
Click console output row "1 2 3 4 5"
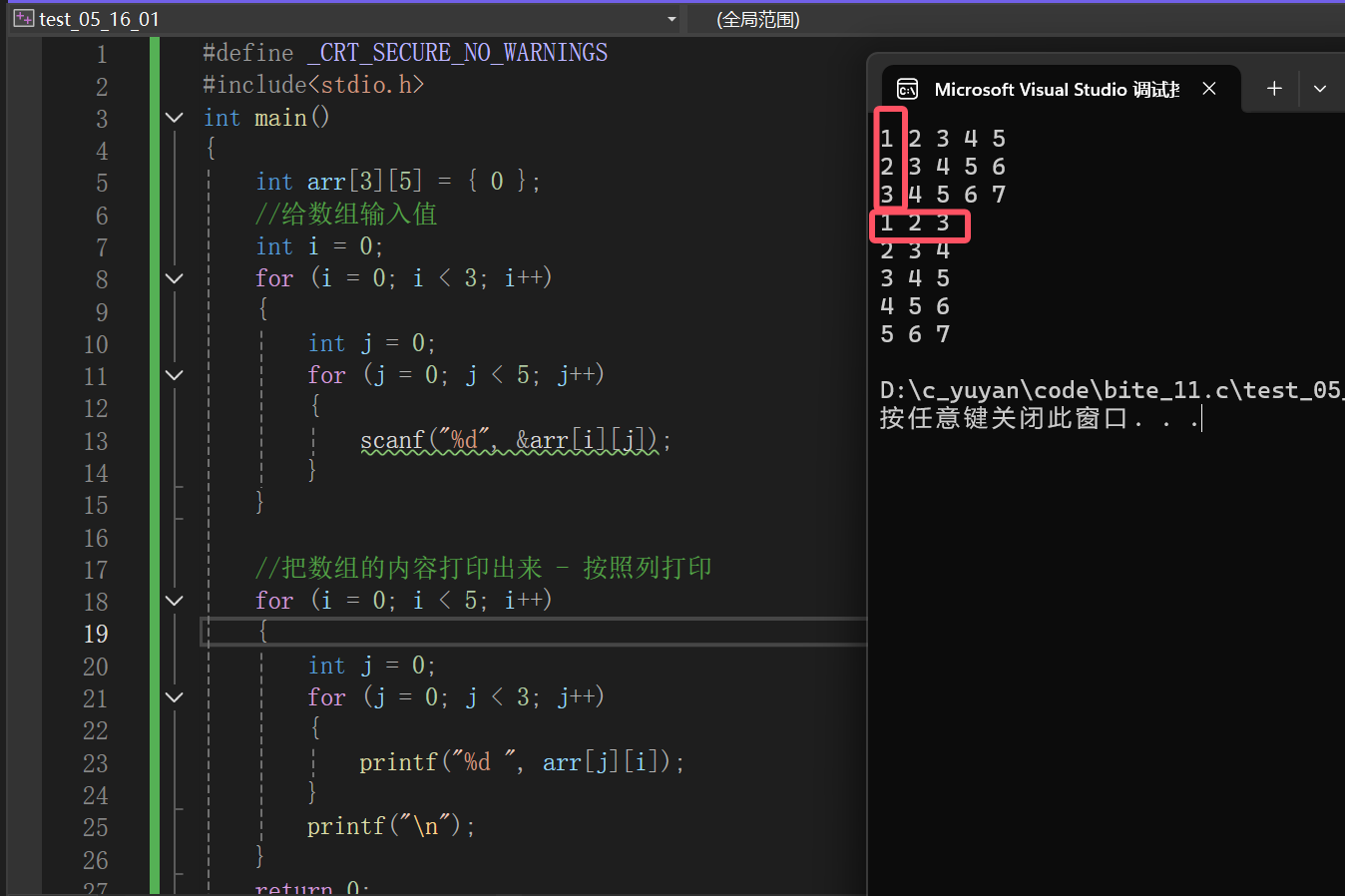pos(943,139)
